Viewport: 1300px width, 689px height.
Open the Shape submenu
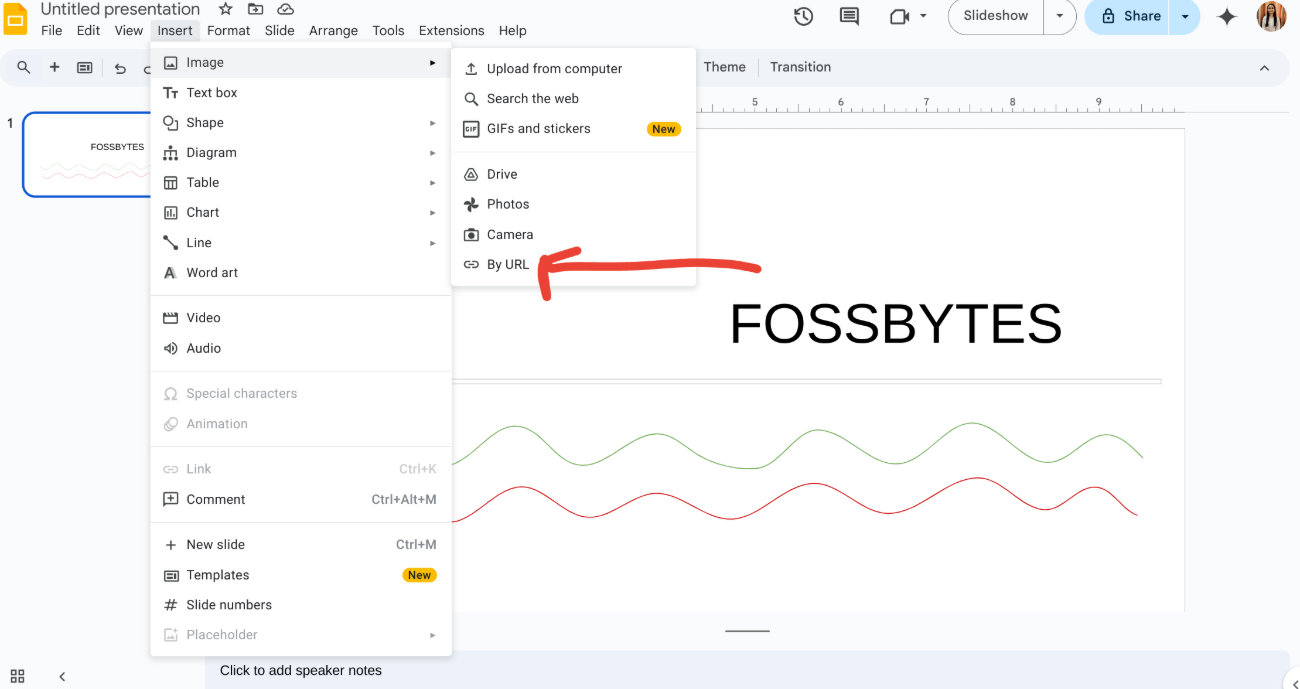tap(205, 123)
